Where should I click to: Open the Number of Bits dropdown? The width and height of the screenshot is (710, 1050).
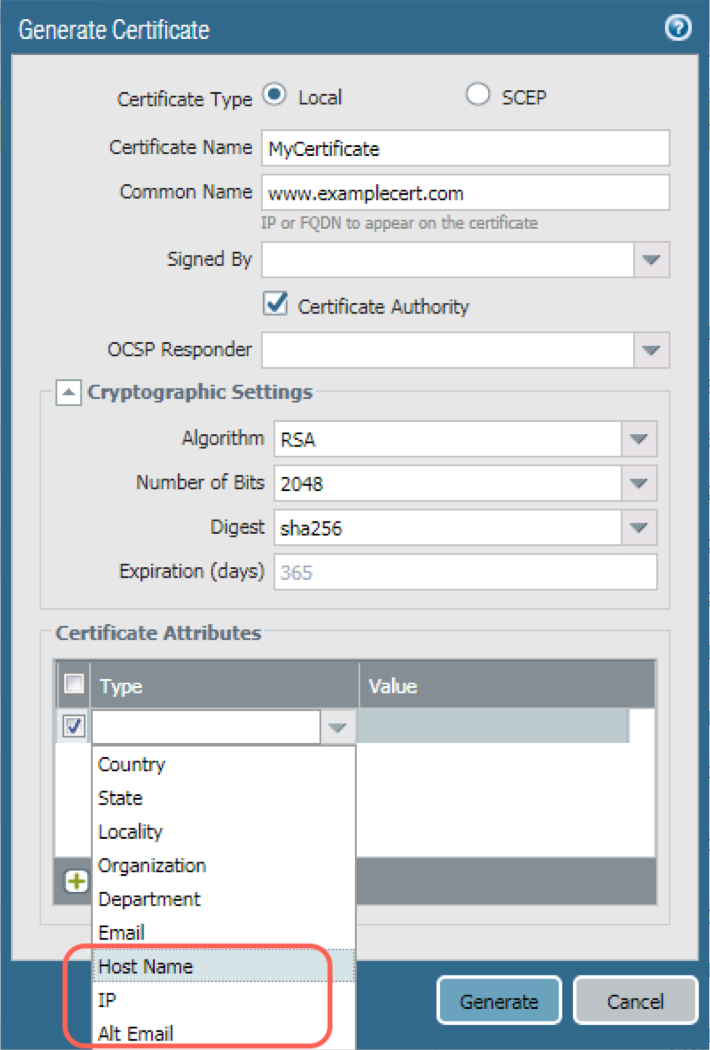[638, 484]
